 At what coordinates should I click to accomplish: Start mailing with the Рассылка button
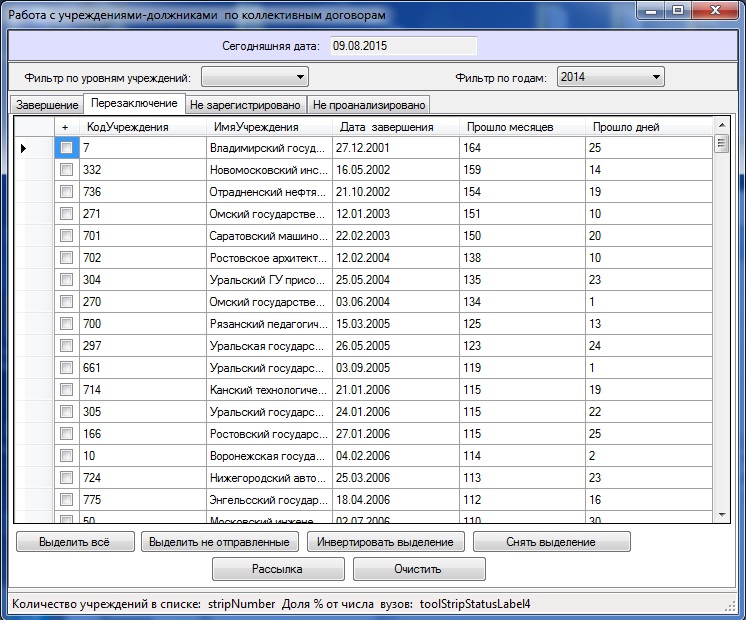[x=278, y=569]
